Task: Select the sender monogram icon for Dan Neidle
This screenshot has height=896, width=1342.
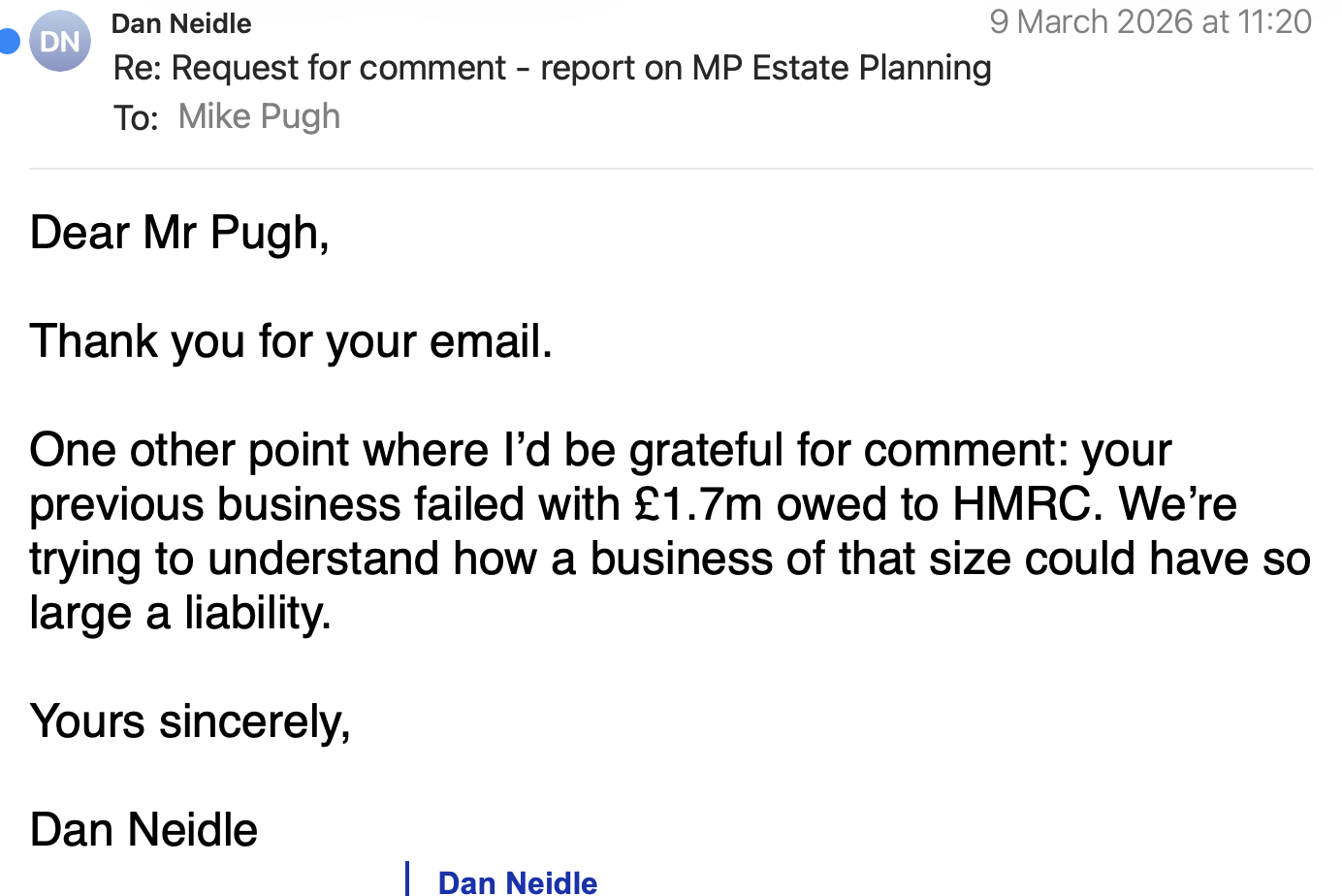Action: pyautogui.click(x=59, y=41)
